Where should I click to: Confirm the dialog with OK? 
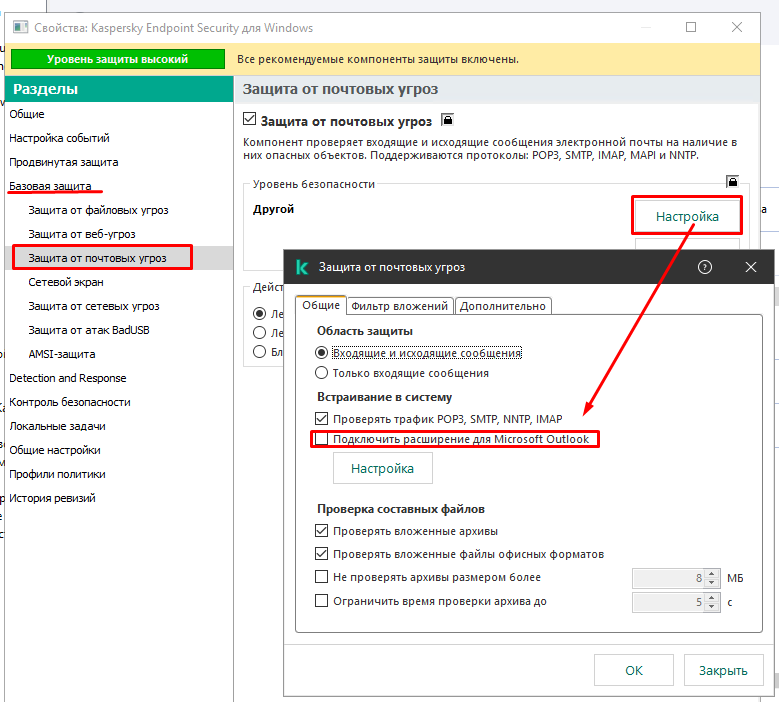click(633, 670)
